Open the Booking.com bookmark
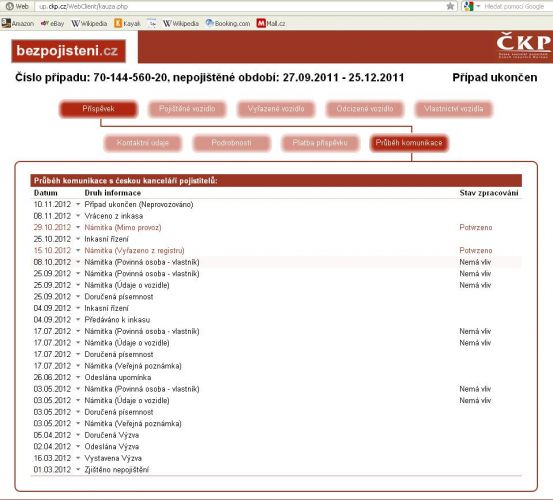This screenshot has width=553, height=500. tap(228, 24)
